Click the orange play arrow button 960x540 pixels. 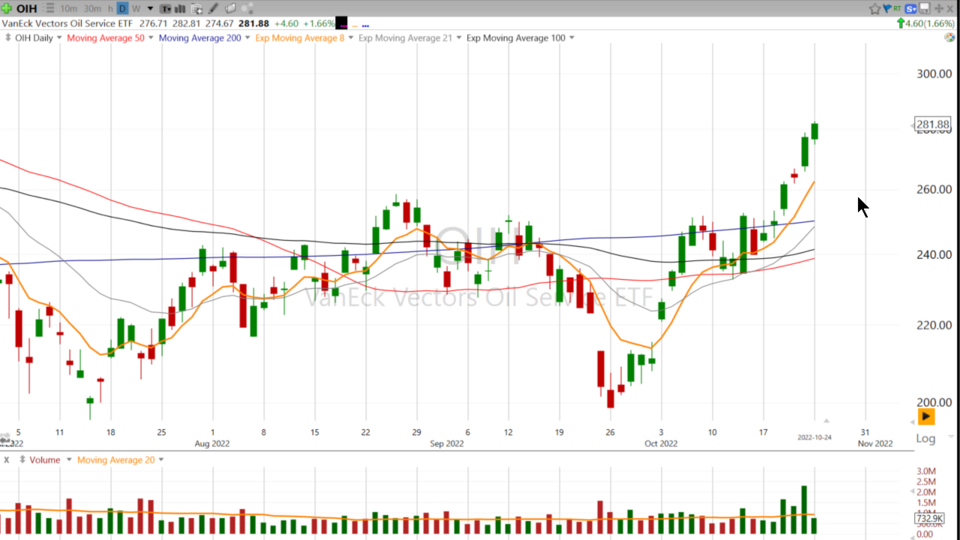coord(926,416)
